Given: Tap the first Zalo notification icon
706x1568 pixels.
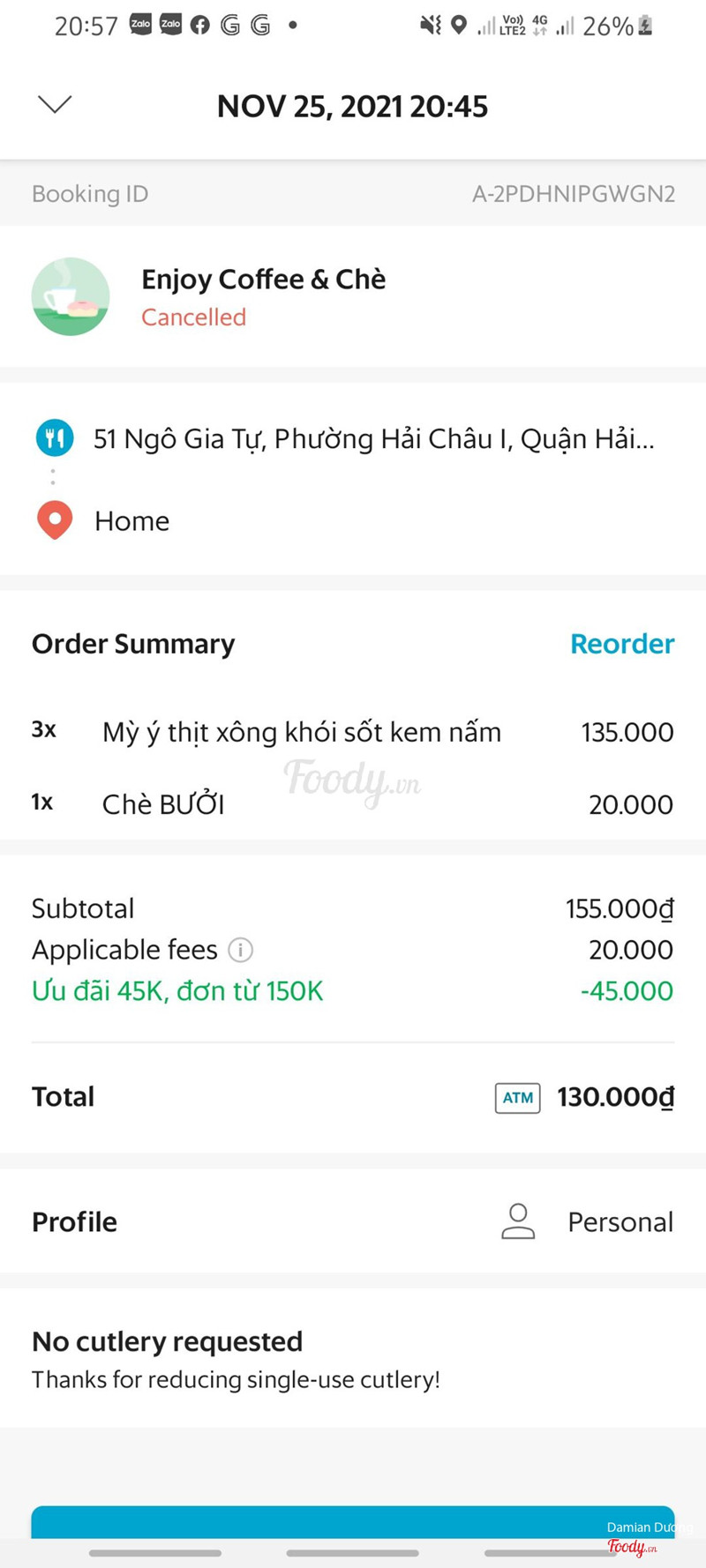Looking at the screenshot, I should [x=141, y=25].
